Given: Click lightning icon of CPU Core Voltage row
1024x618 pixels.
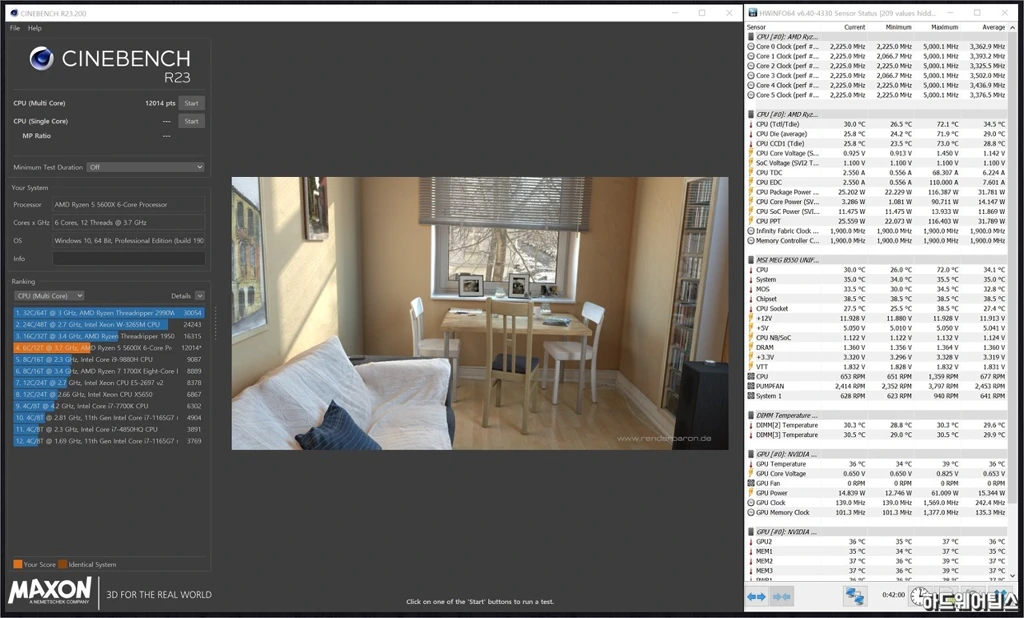Looking at the screenshot, I should pyautogui.click(x=751, y=153).
